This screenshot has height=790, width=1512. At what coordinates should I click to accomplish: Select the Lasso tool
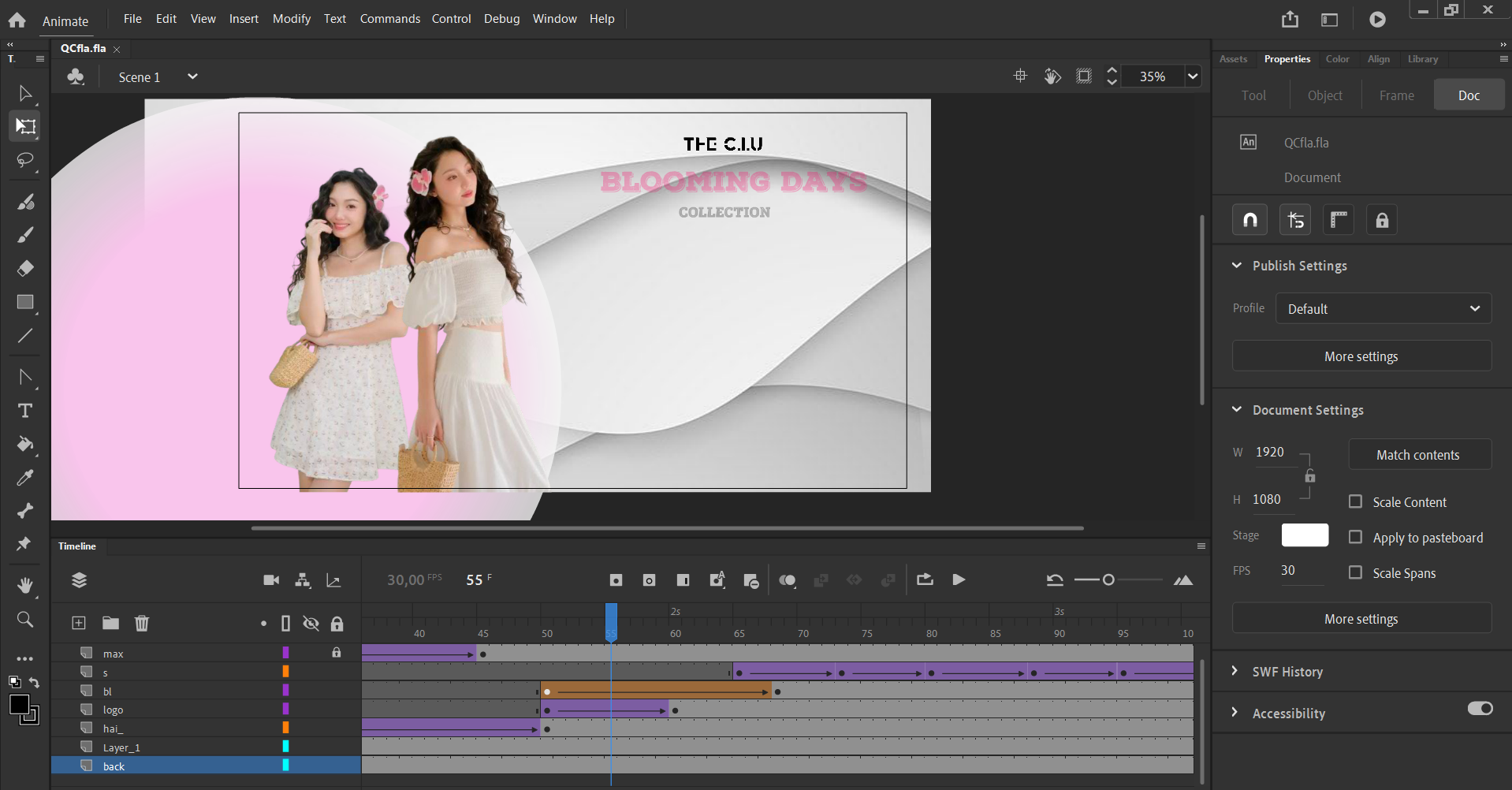(24, 160)
